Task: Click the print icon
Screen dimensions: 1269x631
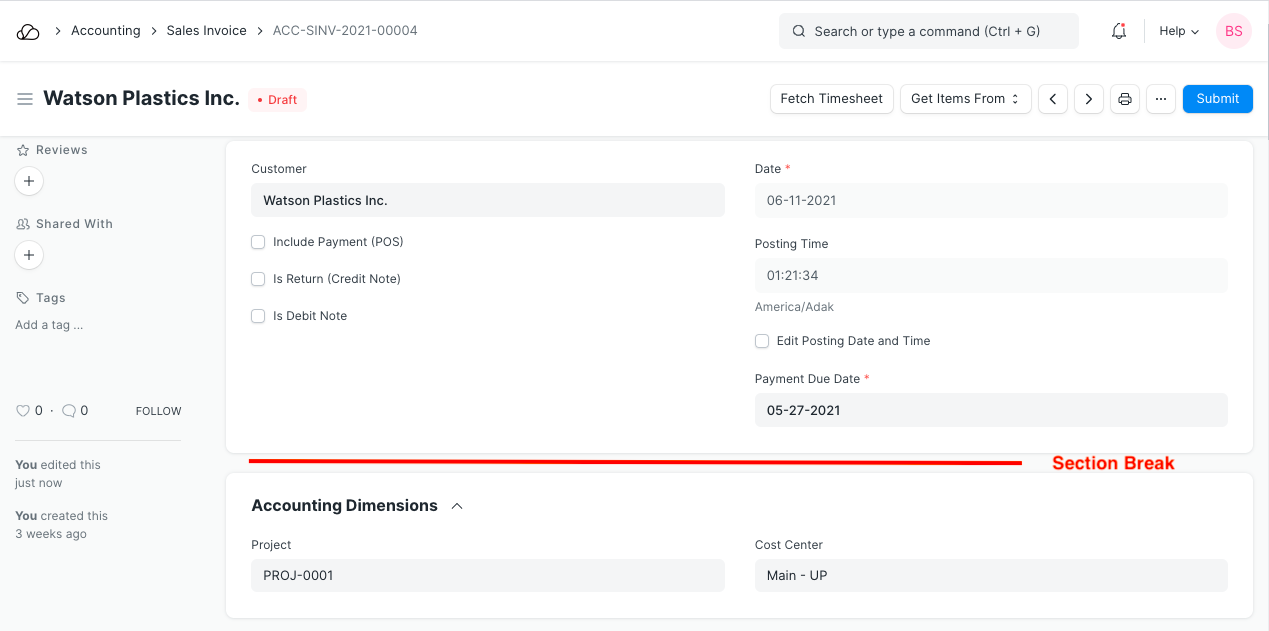Action: [x=1125, y=99]
